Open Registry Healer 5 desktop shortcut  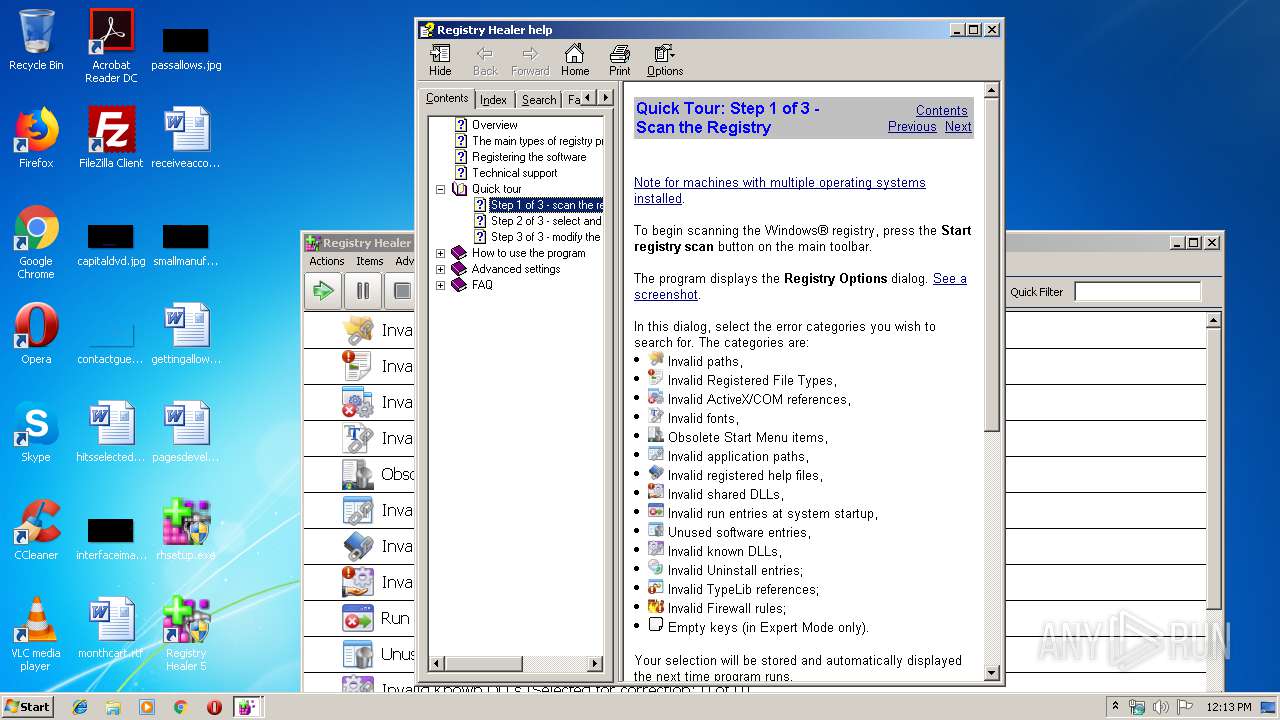186,634
